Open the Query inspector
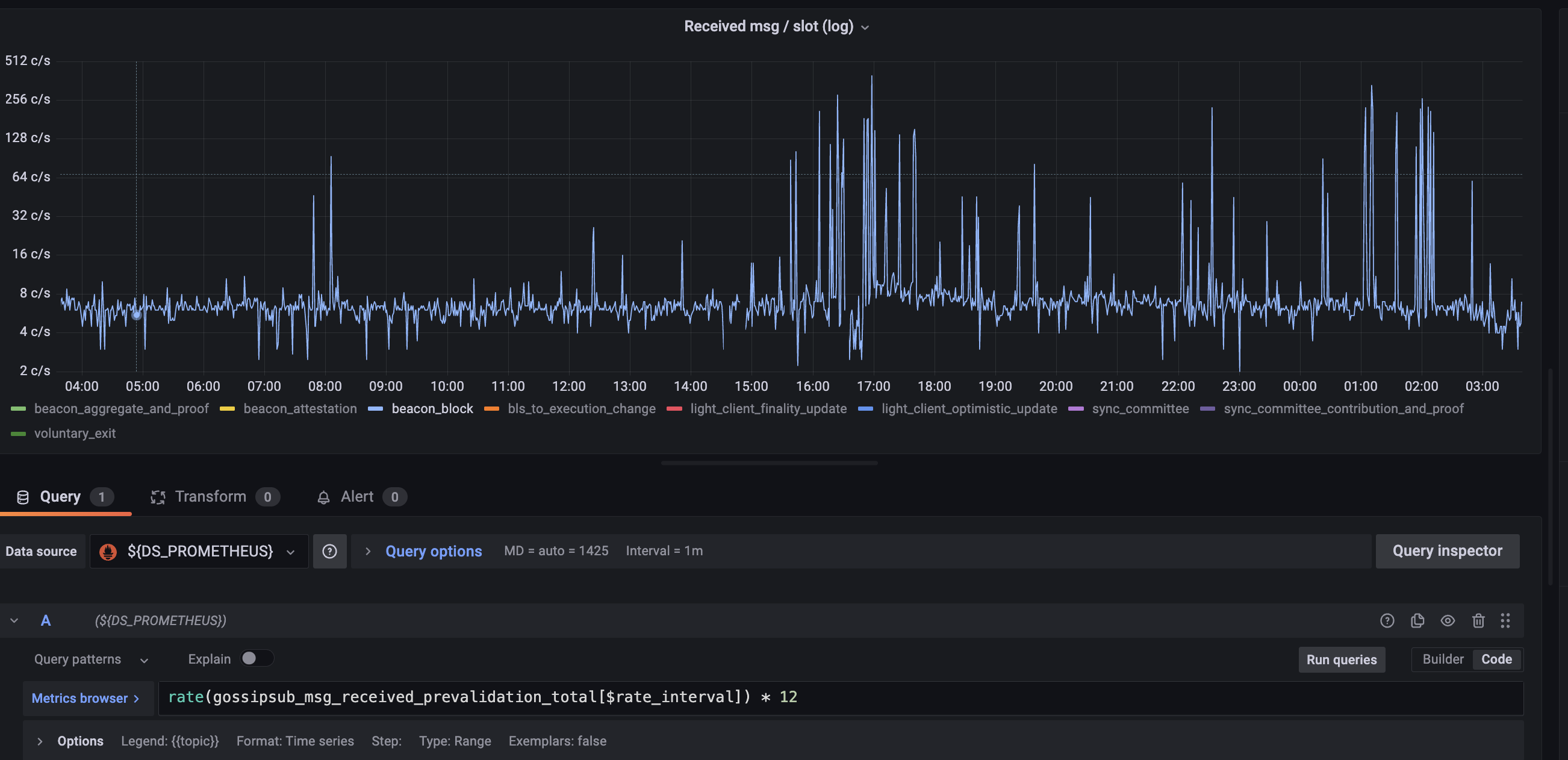 [x=1448, y=550]
